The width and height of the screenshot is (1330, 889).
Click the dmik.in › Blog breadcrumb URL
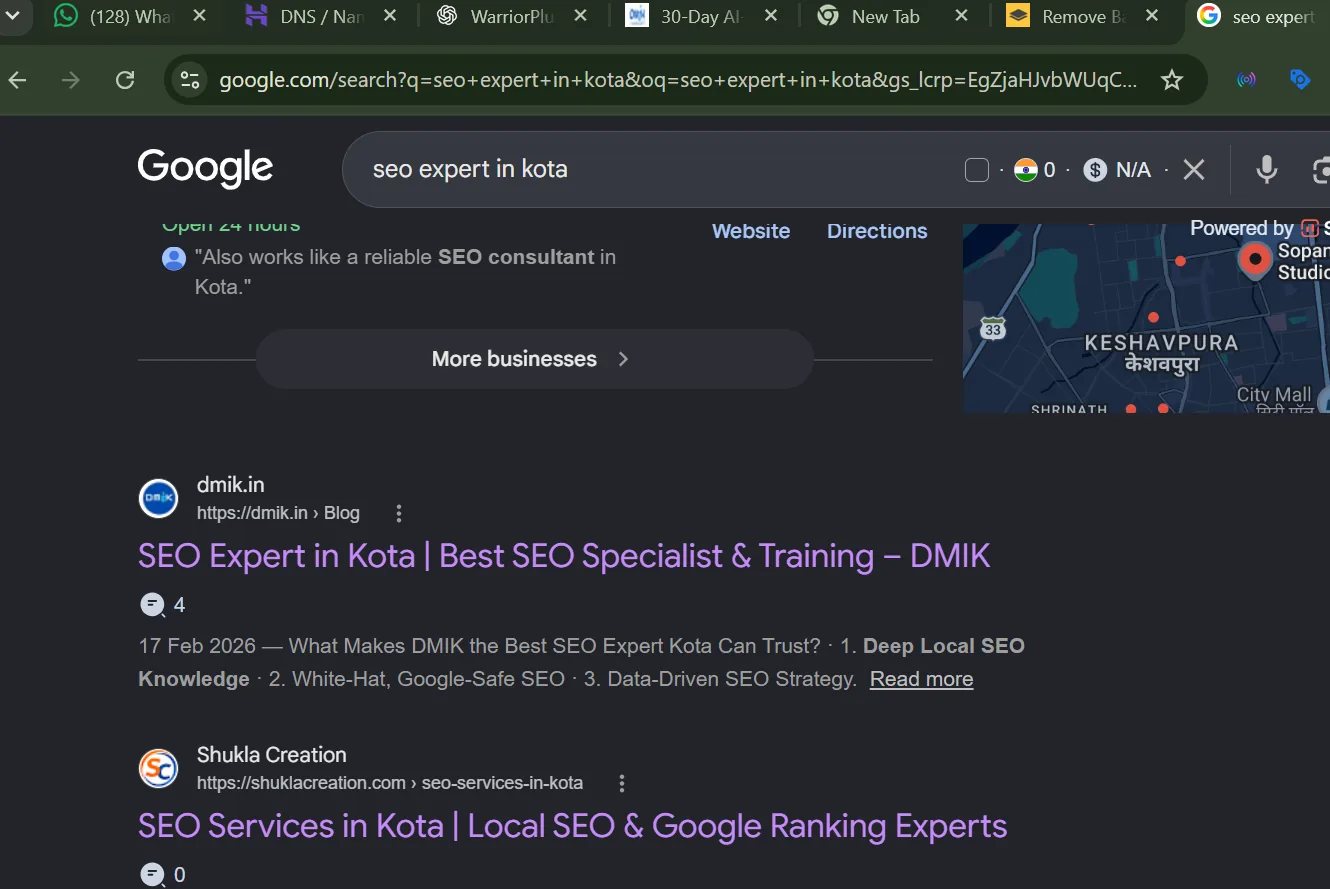pyautogui.click(x=278, y=513)
